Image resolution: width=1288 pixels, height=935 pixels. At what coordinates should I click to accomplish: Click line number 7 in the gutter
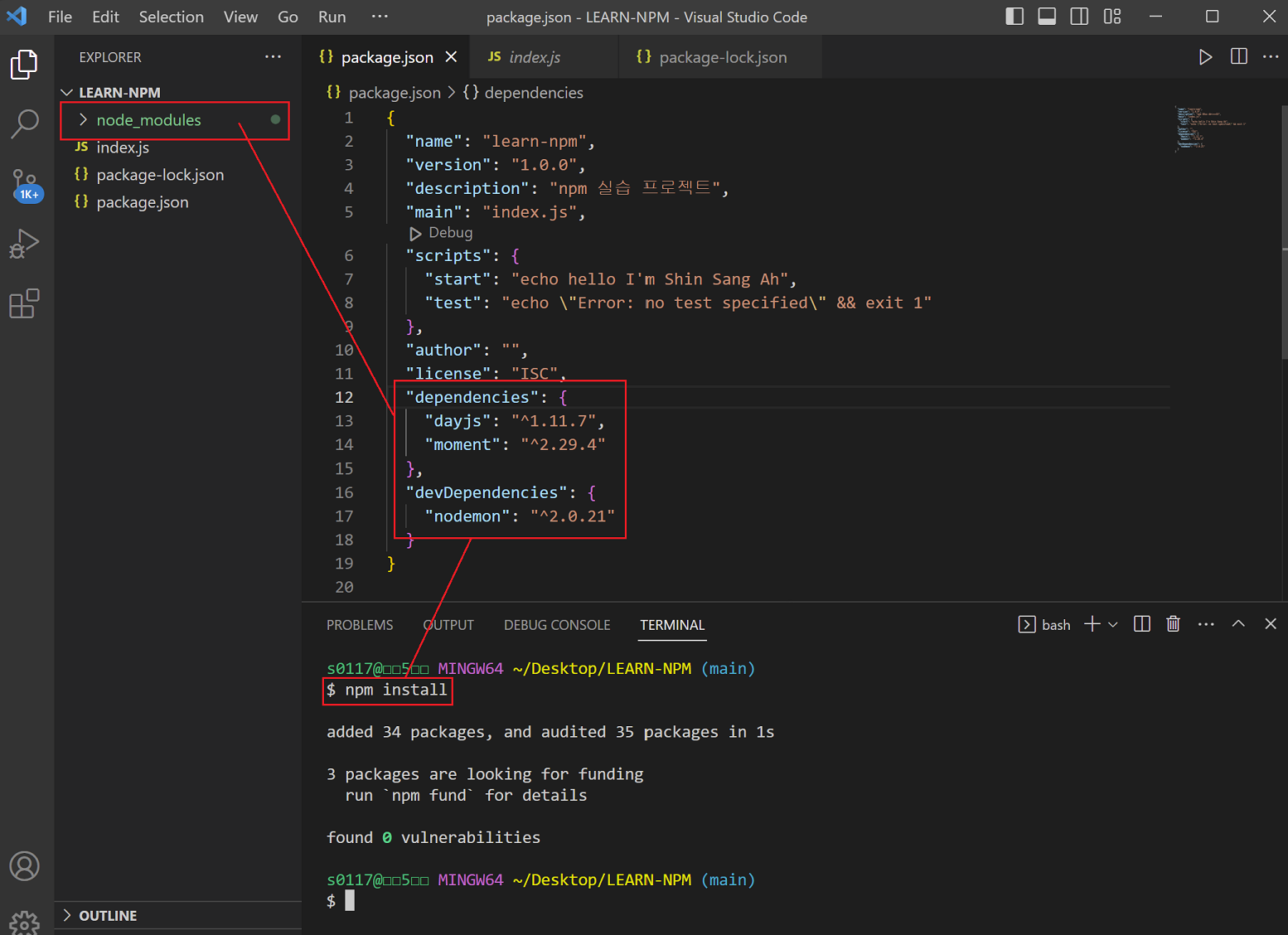[349, 279]
